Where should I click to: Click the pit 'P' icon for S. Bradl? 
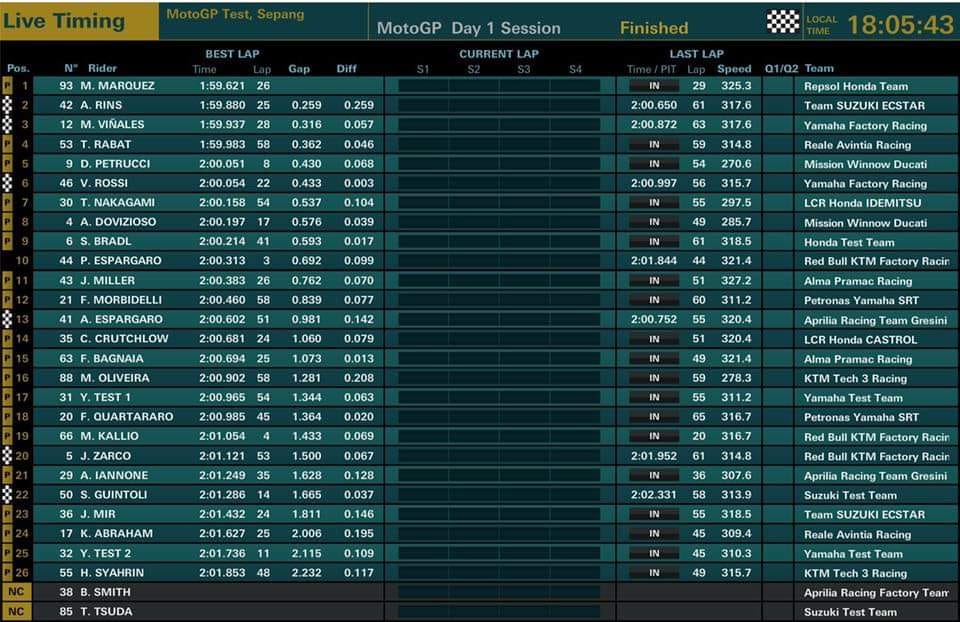(7, 242)
